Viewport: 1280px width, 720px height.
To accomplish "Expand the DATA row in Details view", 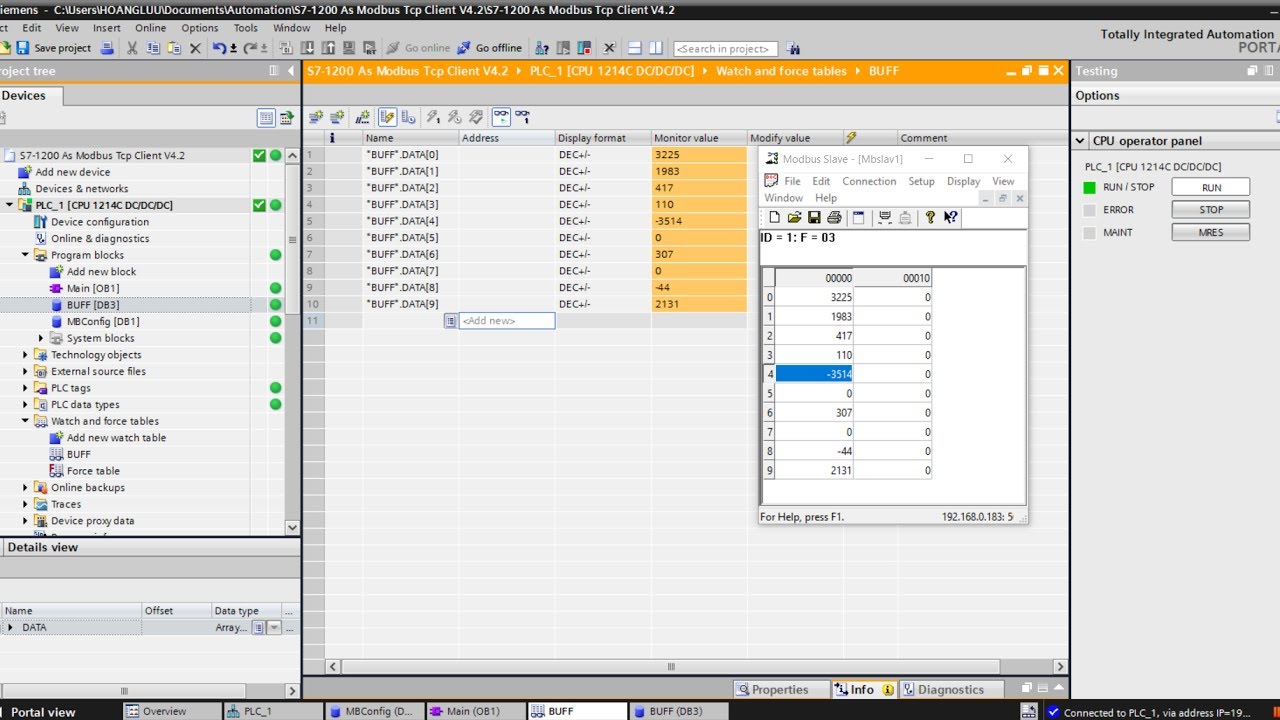I will (x=10, y=627).
